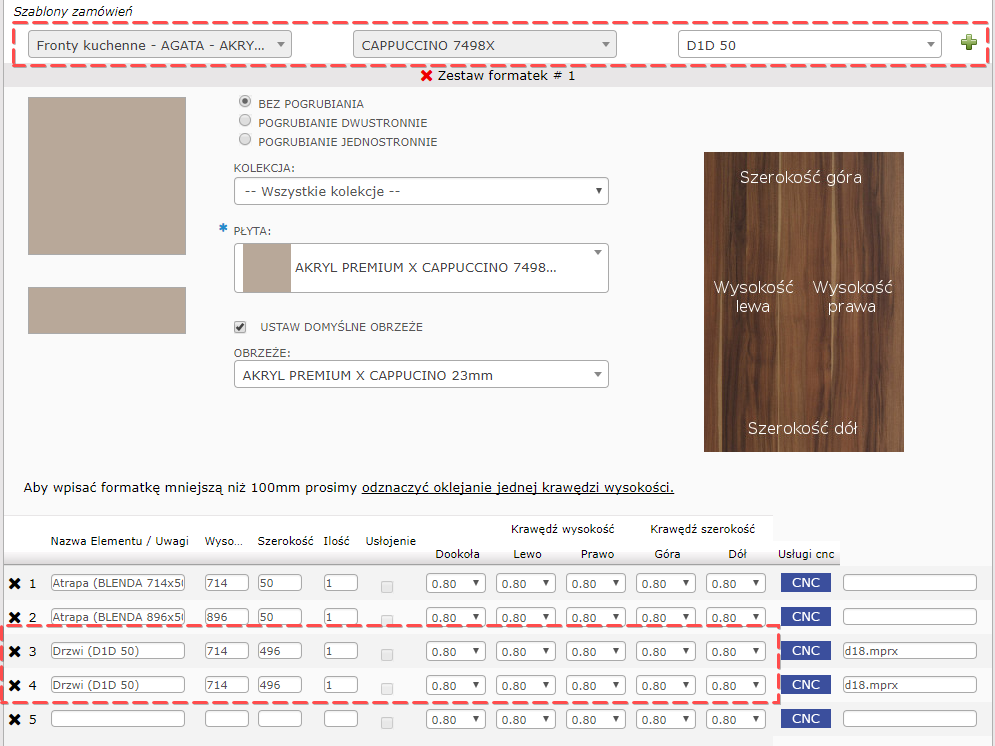The height and width of the screenshot is (746, 995).
Task: Delete row 2 using its X icon
Action: (15, 617)
